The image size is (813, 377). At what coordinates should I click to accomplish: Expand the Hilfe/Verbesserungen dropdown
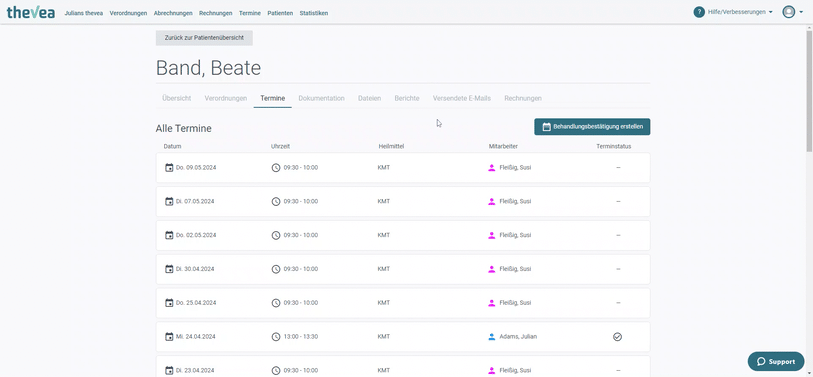(740, 12)
